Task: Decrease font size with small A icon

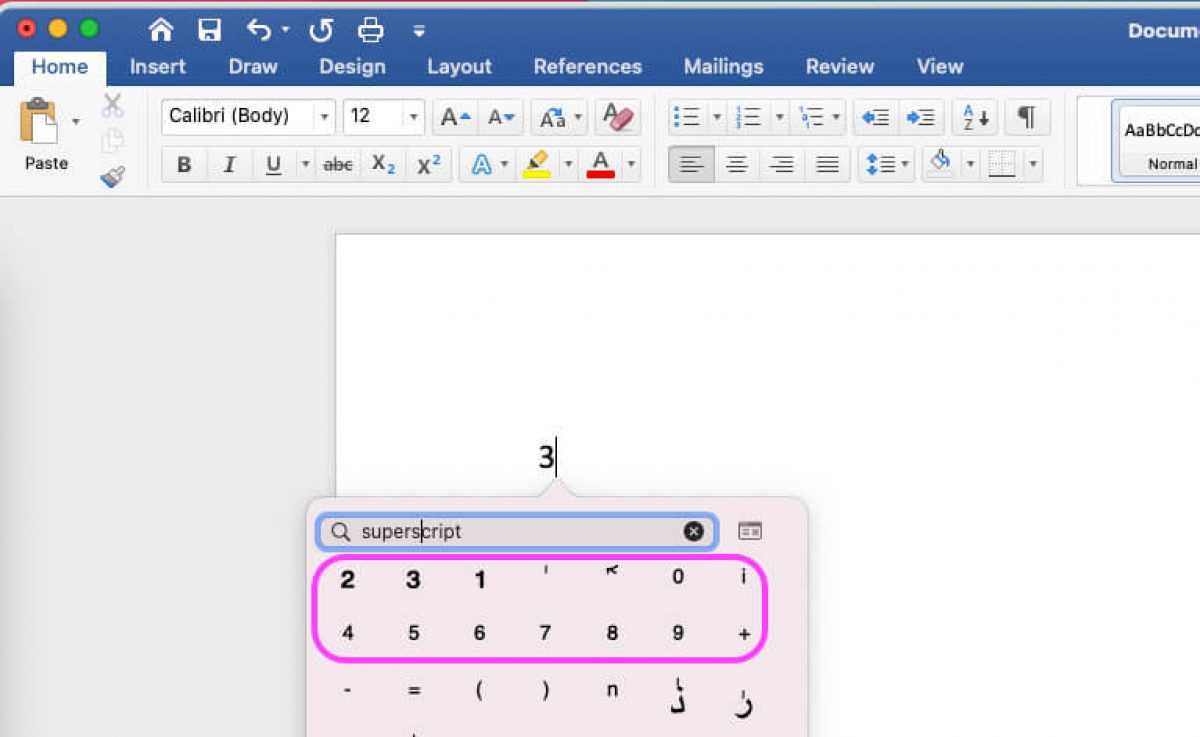Action: click(501, 117)
